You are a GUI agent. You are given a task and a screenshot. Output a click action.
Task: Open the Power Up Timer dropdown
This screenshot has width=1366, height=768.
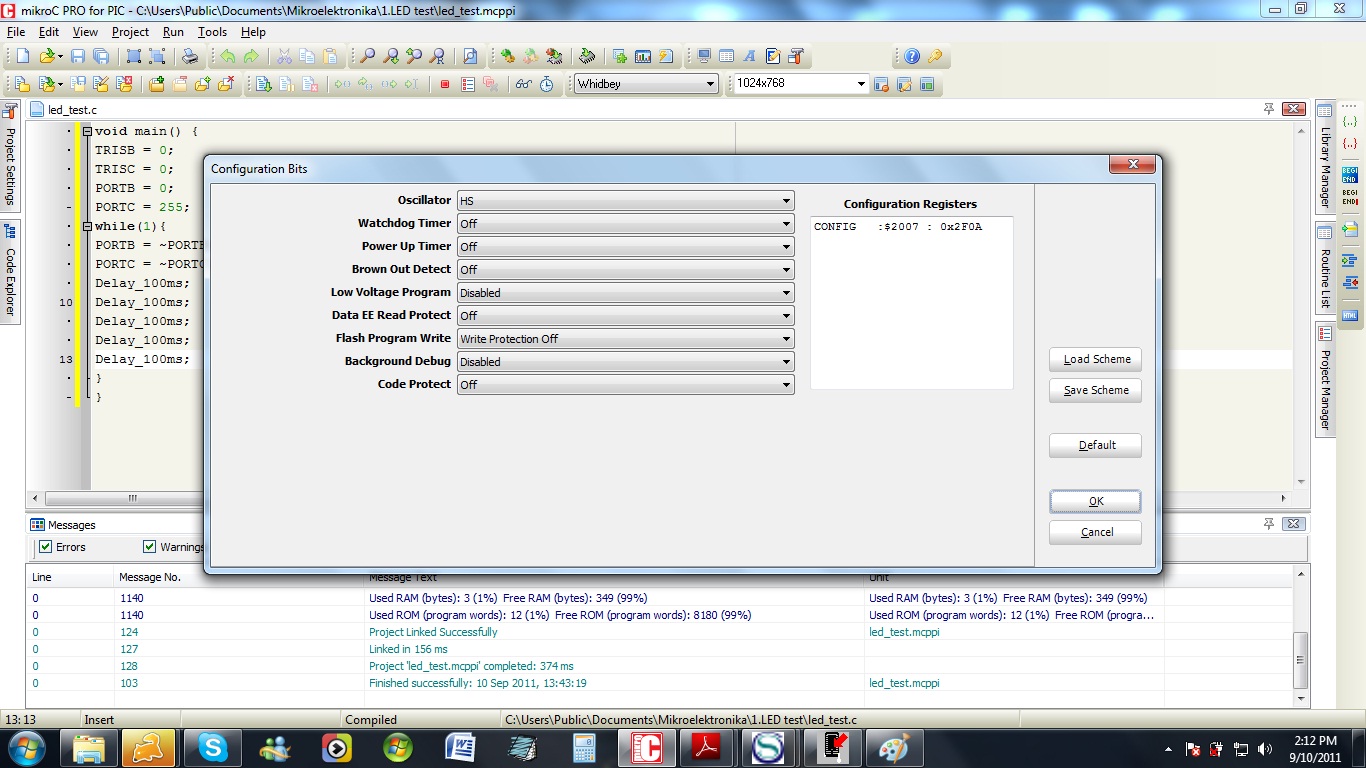(x=625, y=247)
